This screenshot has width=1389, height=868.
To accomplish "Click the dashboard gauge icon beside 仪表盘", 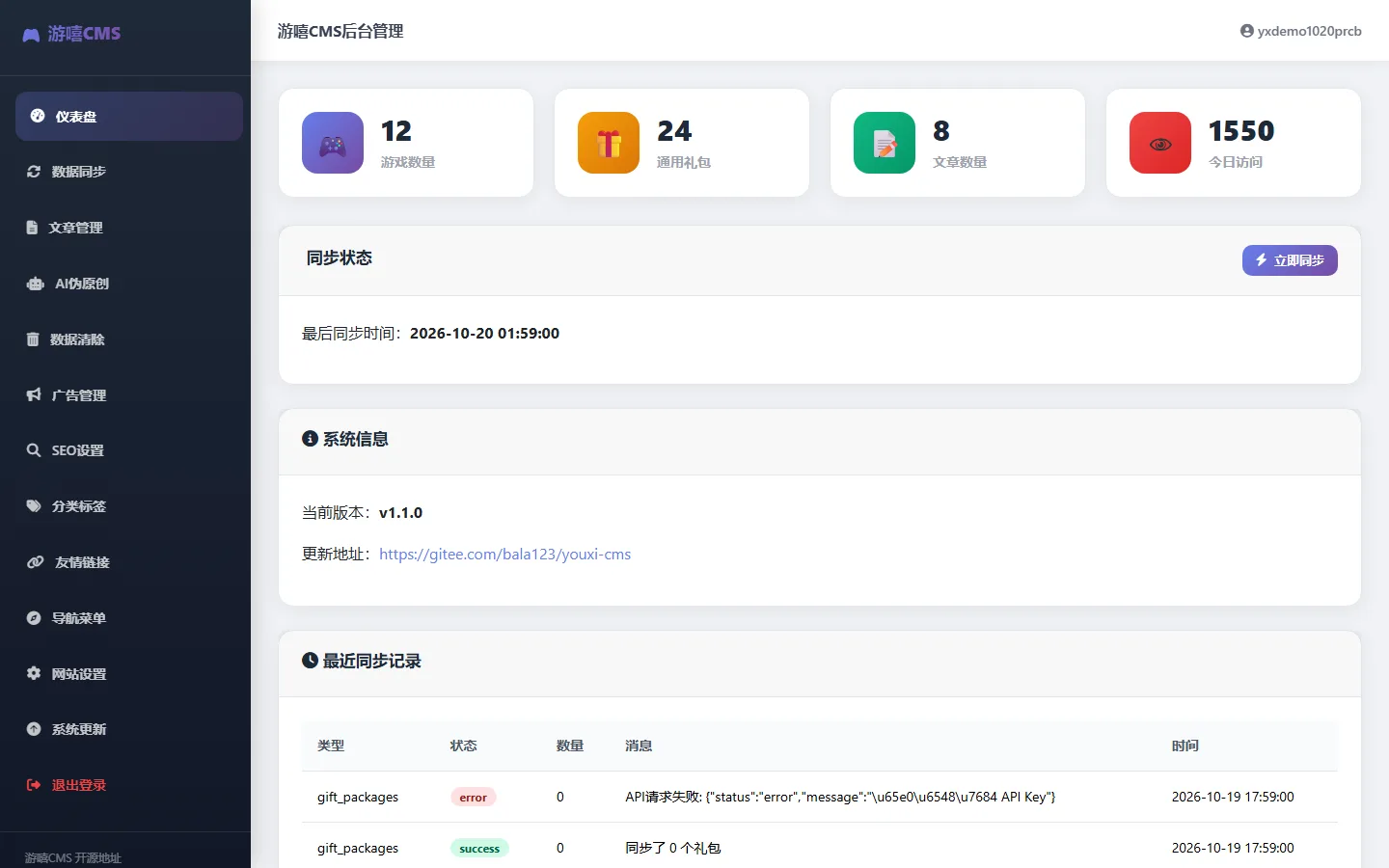I will (38, 116).
